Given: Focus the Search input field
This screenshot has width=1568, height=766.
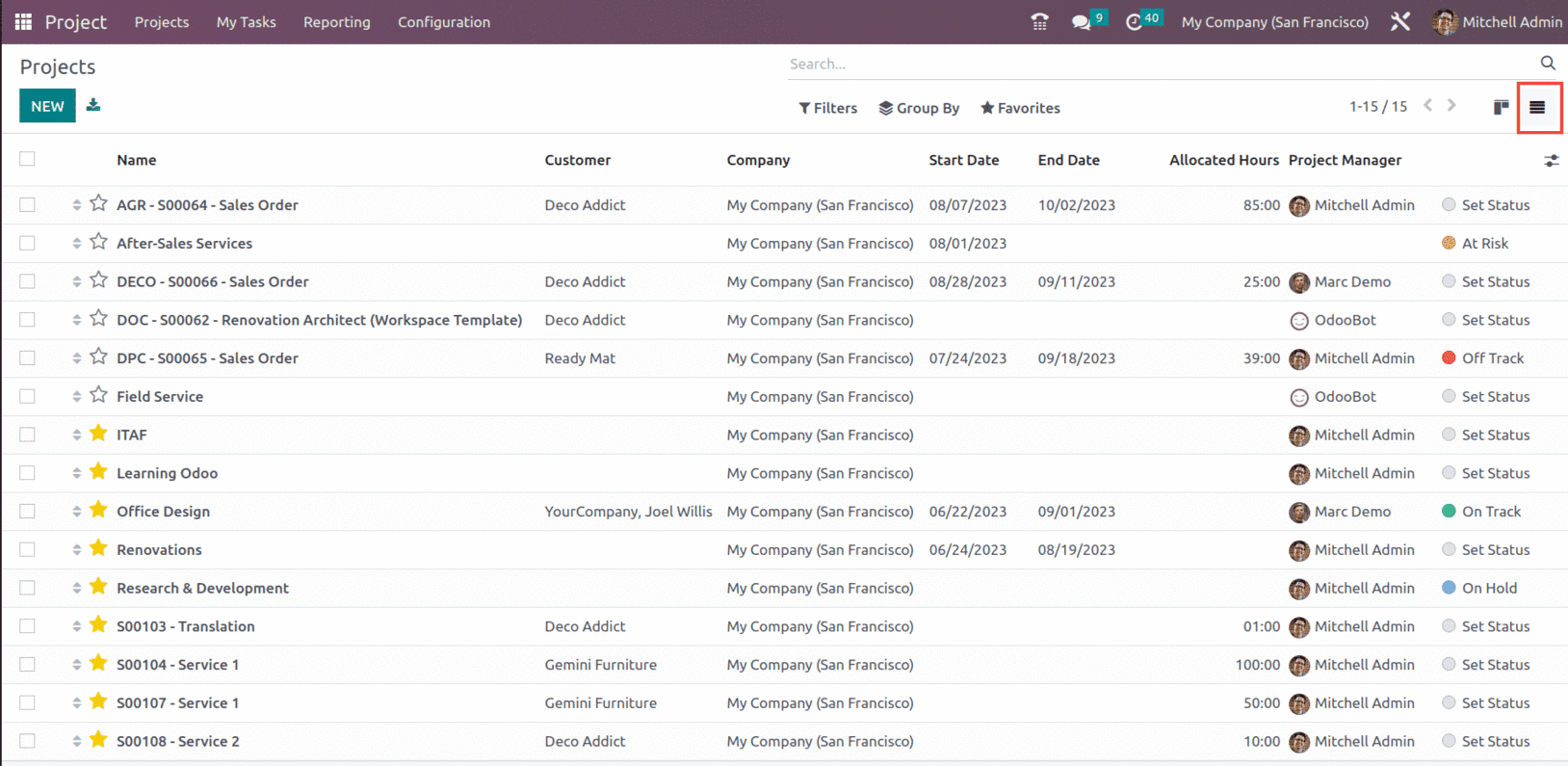Looking at the screenshot, I should tap(1161, 64).
